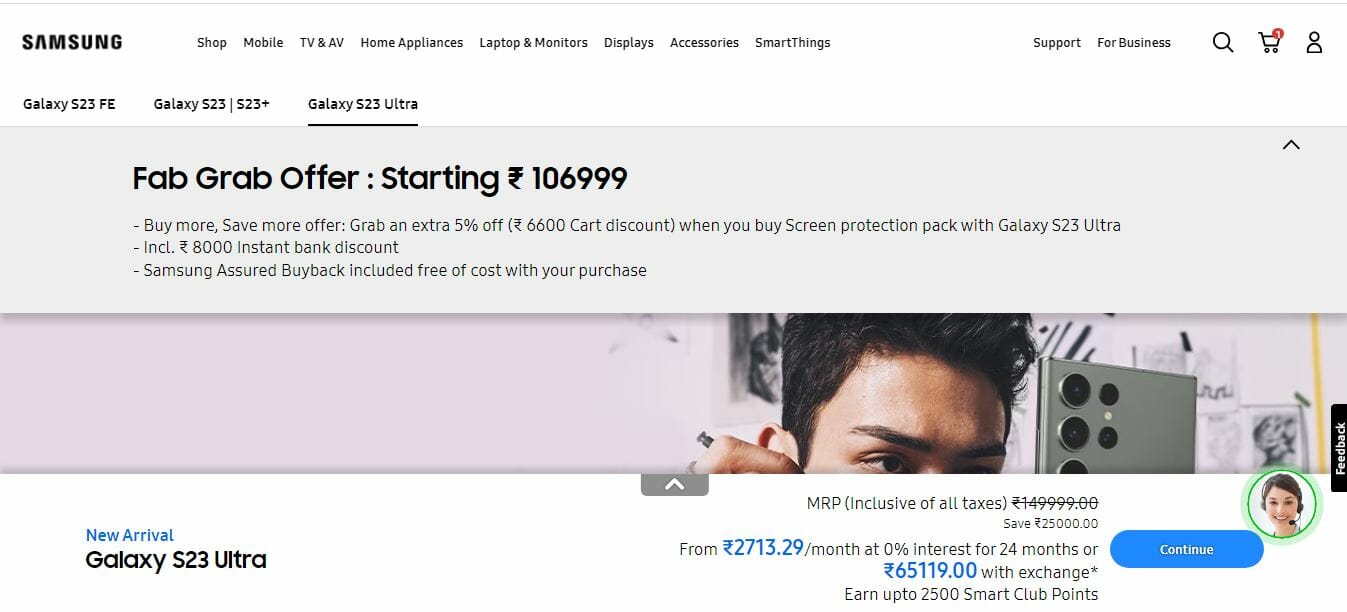Open the Laptop & Monitors menu

click(533, 43)
